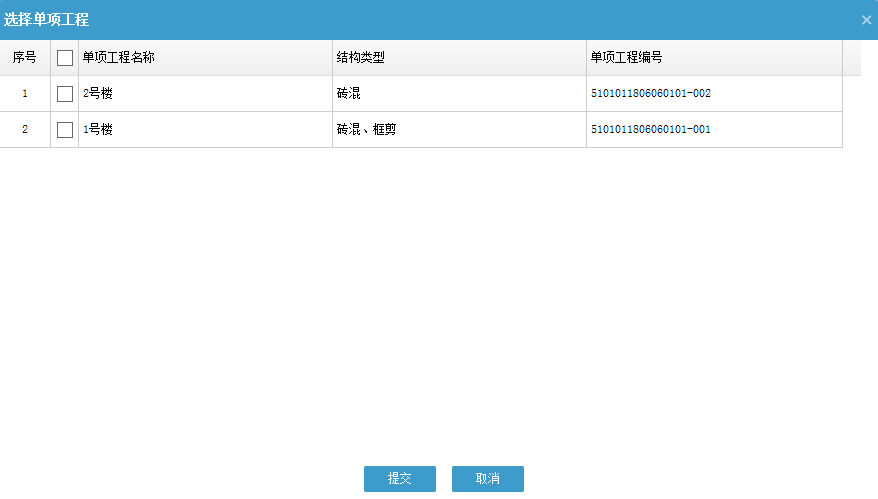
Task: Click sequence number 2 cell
Action: (x=25, y=130)
